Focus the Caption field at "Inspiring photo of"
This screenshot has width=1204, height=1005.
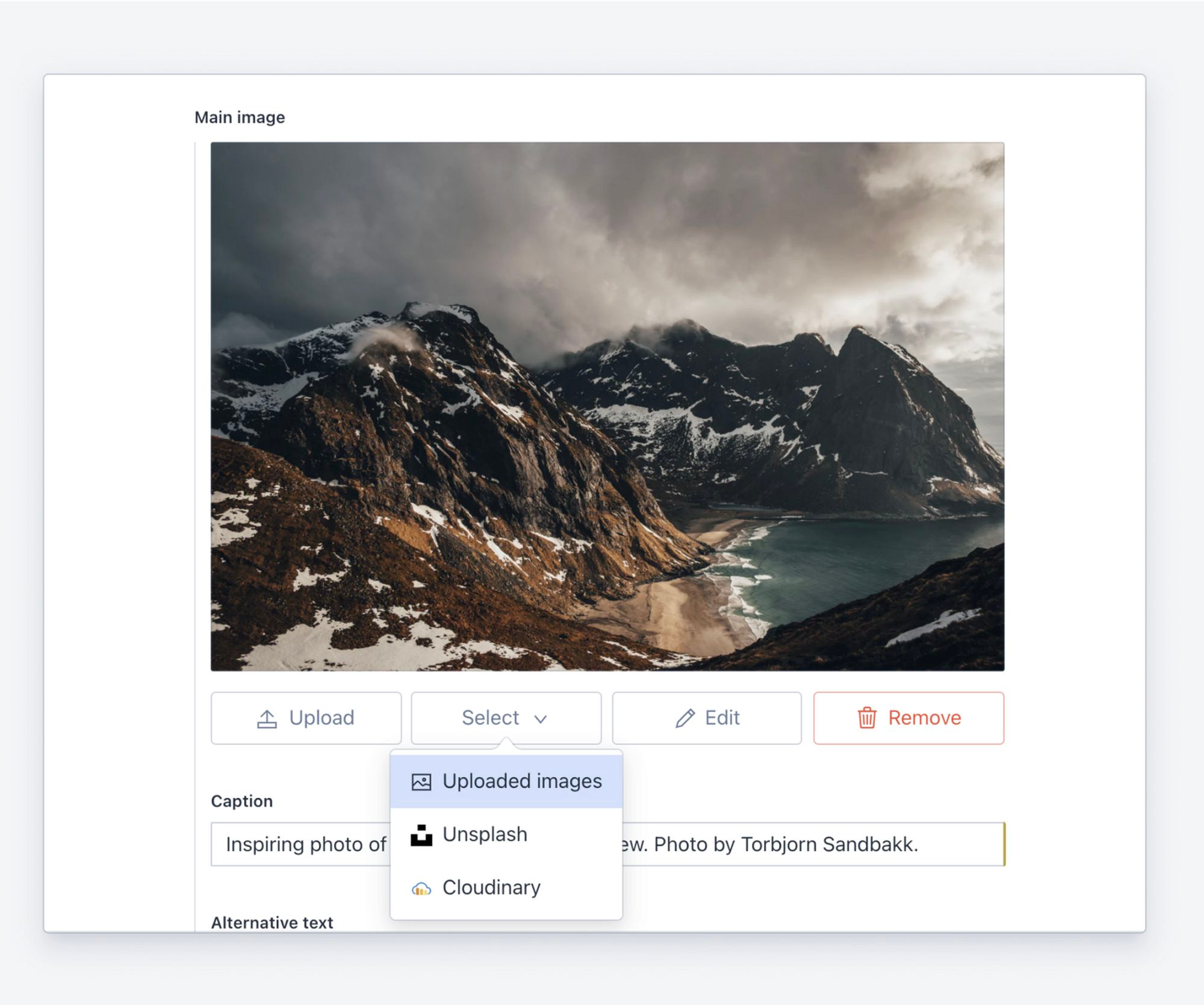305,844
